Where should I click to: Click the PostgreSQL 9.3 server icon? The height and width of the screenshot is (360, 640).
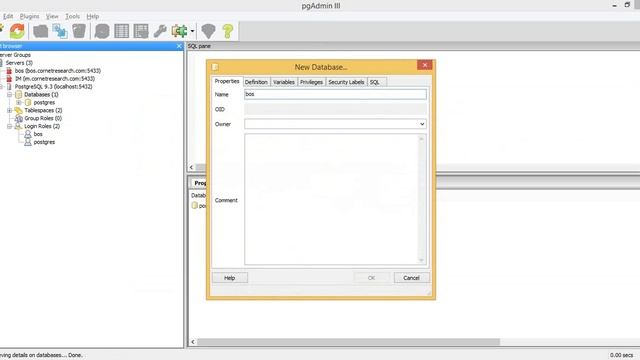click(9, 87)
